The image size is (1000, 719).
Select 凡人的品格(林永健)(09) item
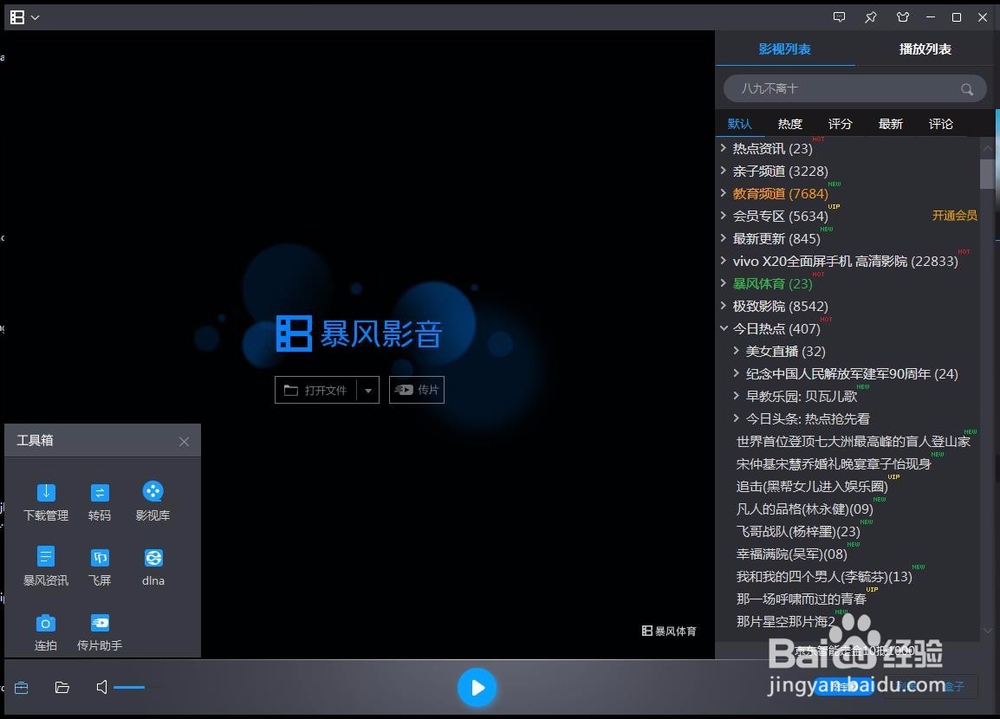click(805, 508)
